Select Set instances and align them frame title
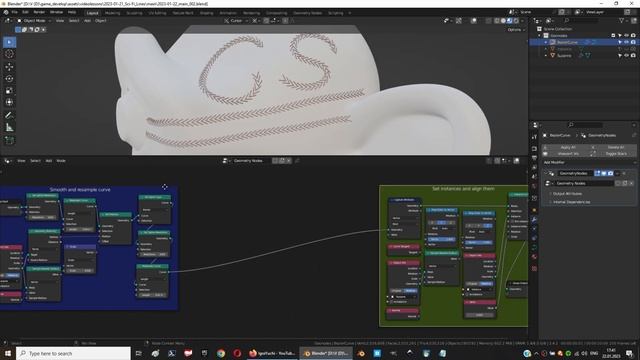The width and height of the screenshot is (640, 360). pyautogui.click(x=463, y=189)
